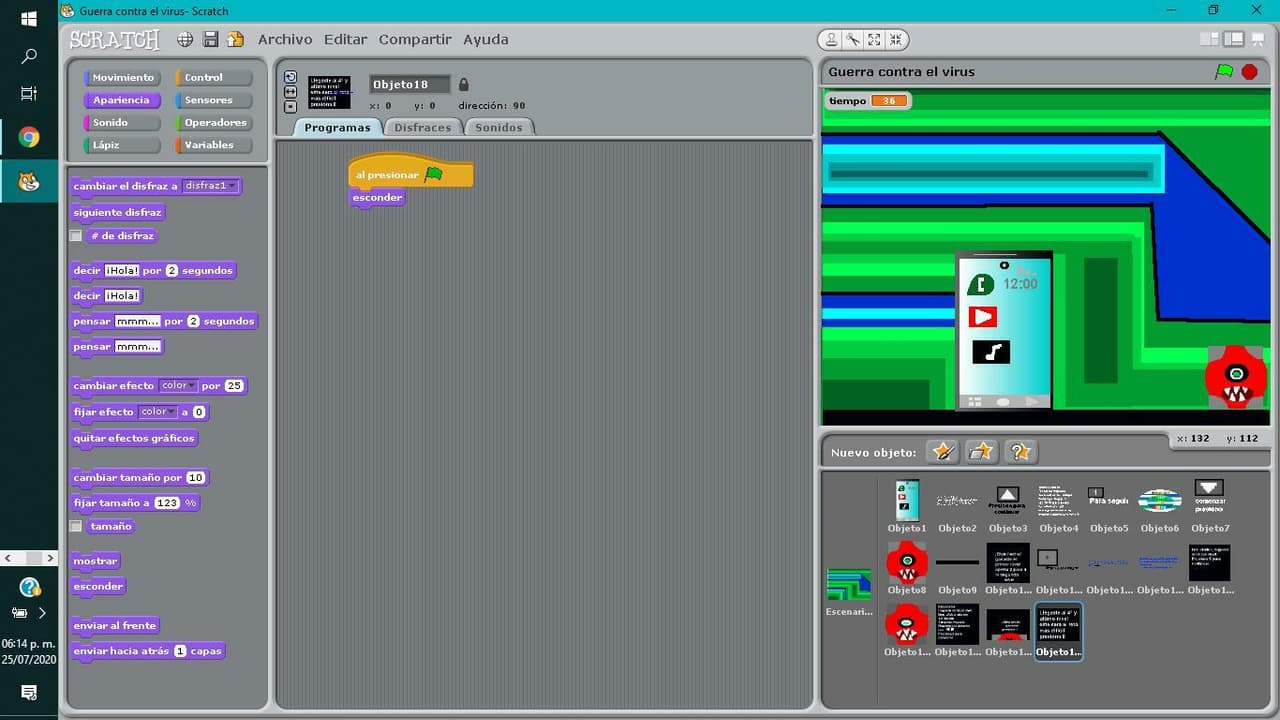The width and height of the screenshot is (1280, 720).
Task: Open the language globe icon
Action: click(185, 39)
